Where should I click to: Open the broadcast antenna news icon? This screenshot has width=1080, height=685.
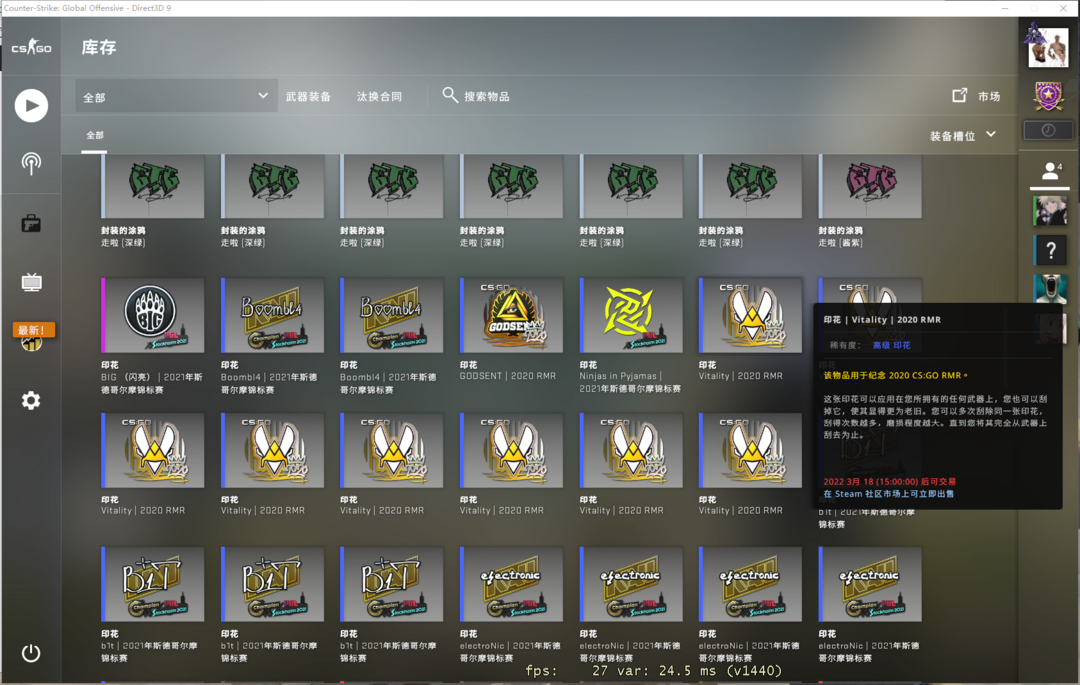[31, 164]
